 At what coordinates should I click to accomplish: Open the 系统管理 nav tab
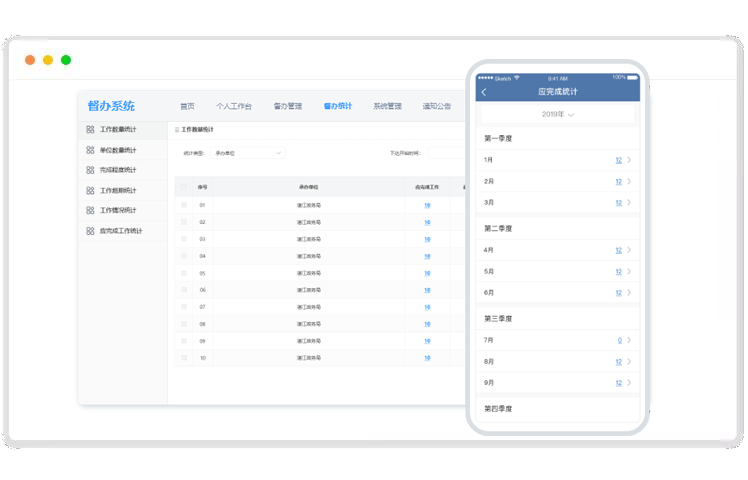(387, 106)
